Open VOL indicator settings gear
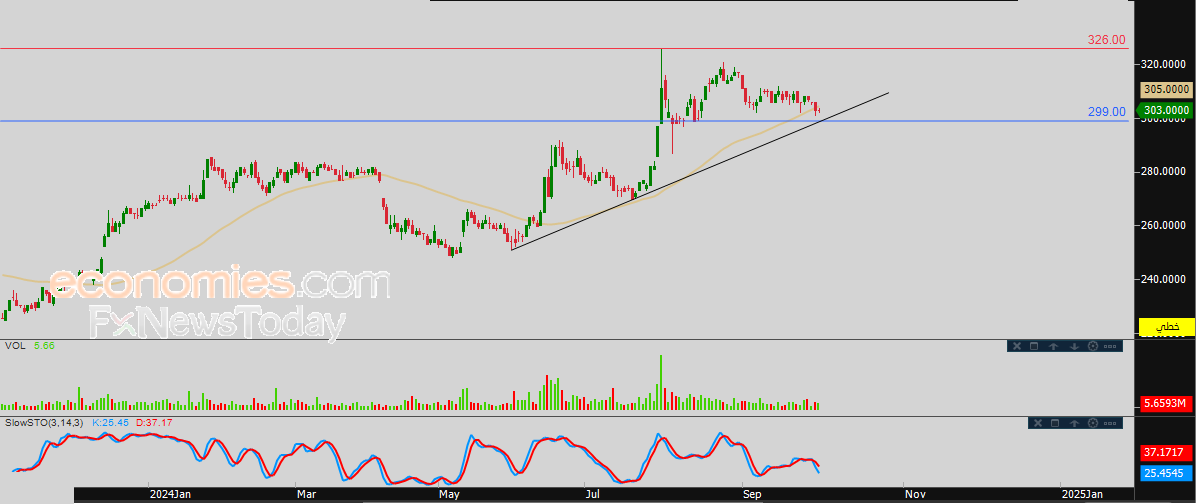Screen dimensions: 1196x504 coord(1093,346)
